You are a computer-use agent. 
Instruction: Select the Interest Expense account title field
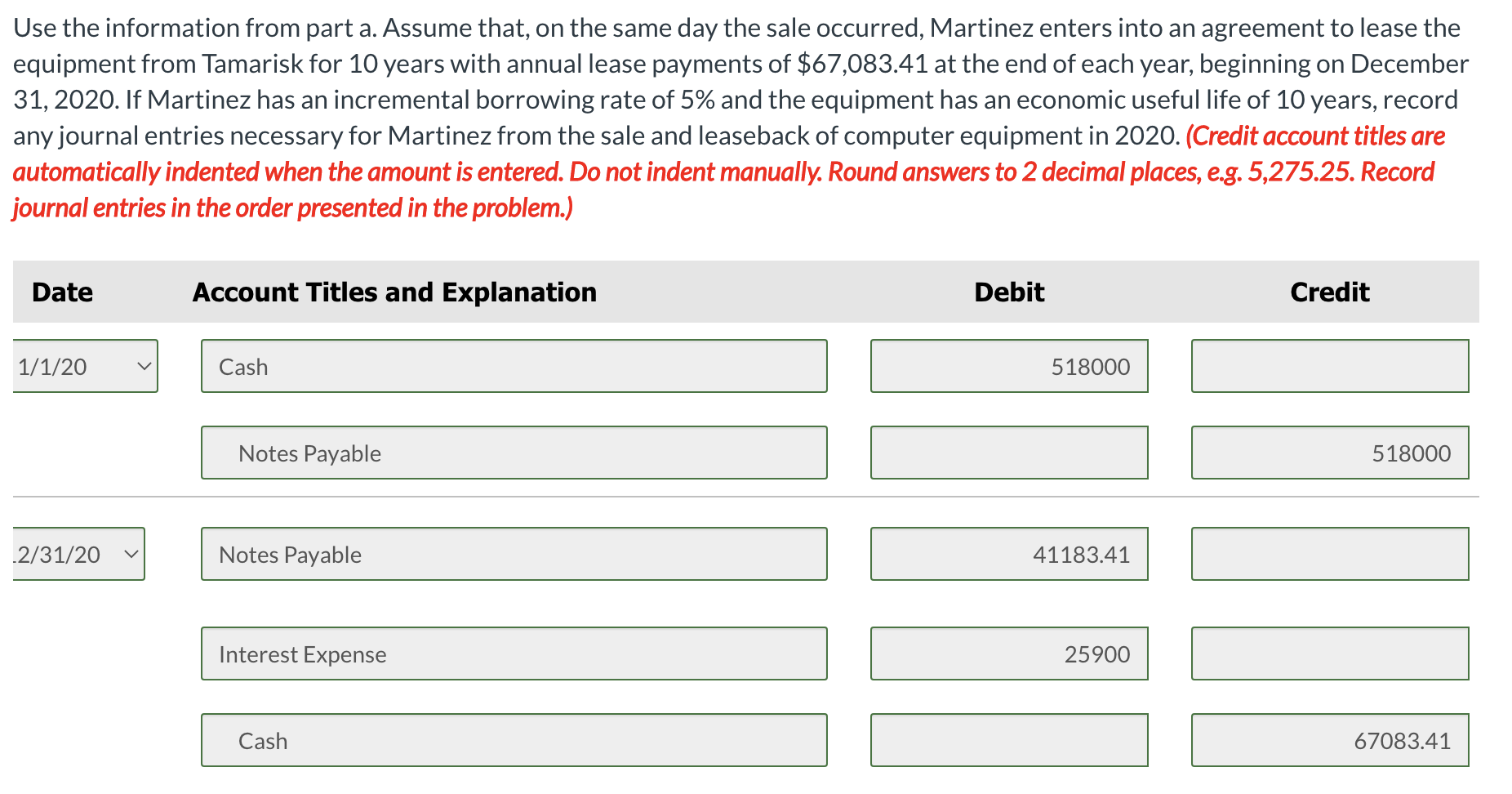(x=513, y=653)
